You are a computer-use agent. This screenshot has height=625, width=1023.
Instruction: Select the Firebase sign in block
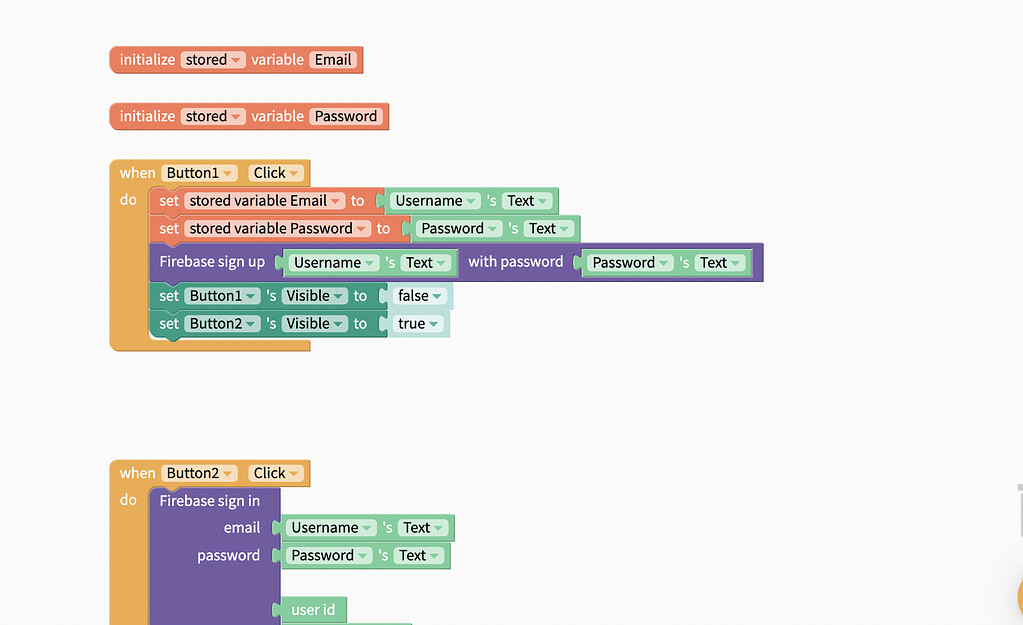click(209, 501)
